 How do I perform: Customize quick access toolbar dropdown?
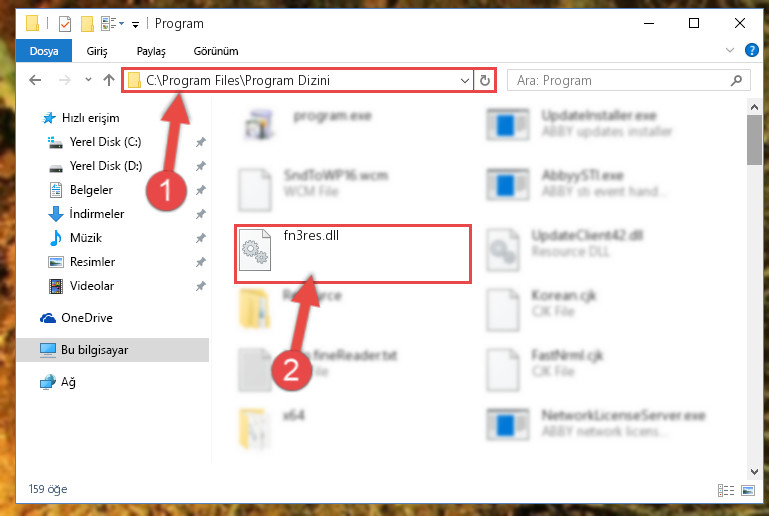135,24
